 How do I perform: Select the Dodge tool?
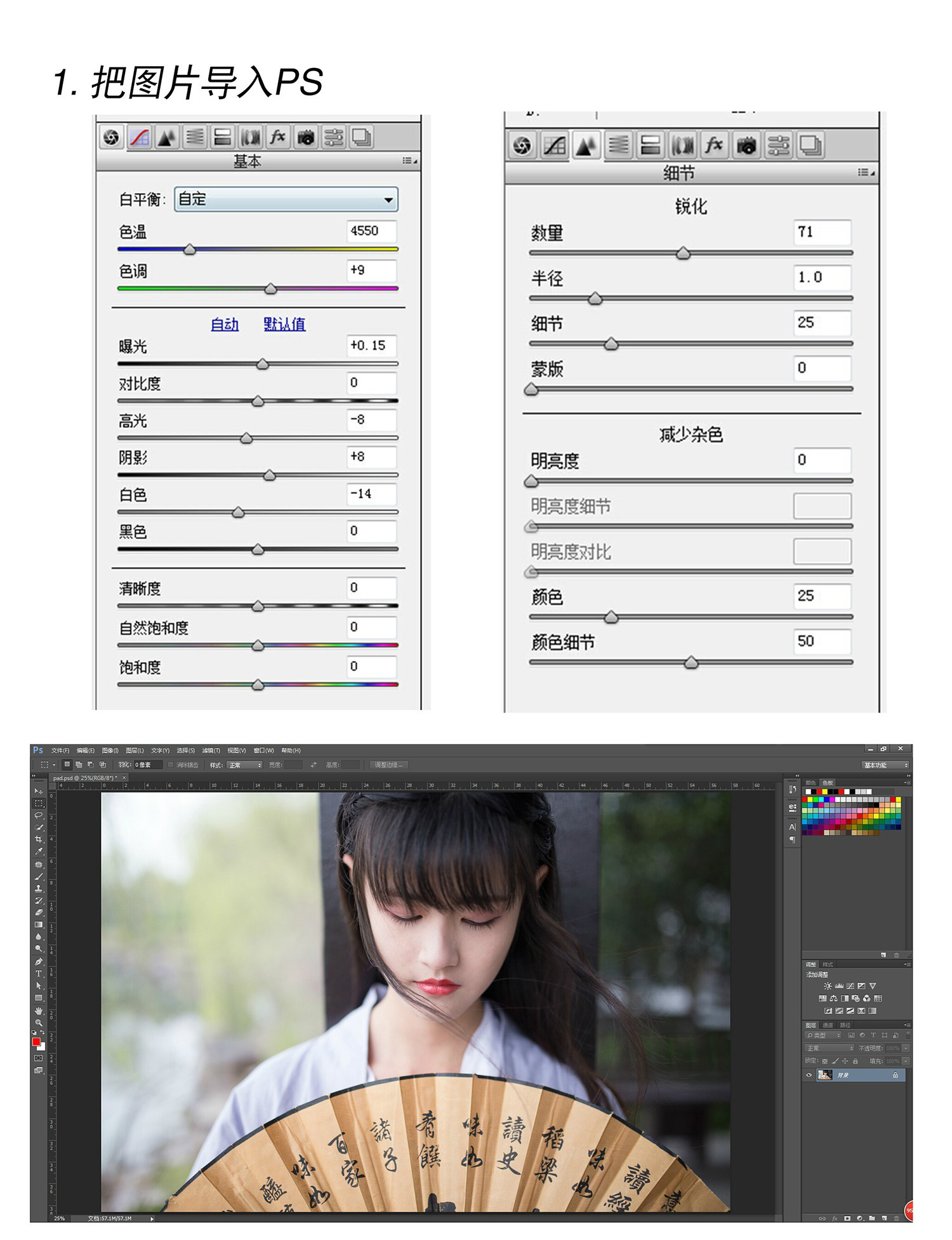click(x=39, y=948)
